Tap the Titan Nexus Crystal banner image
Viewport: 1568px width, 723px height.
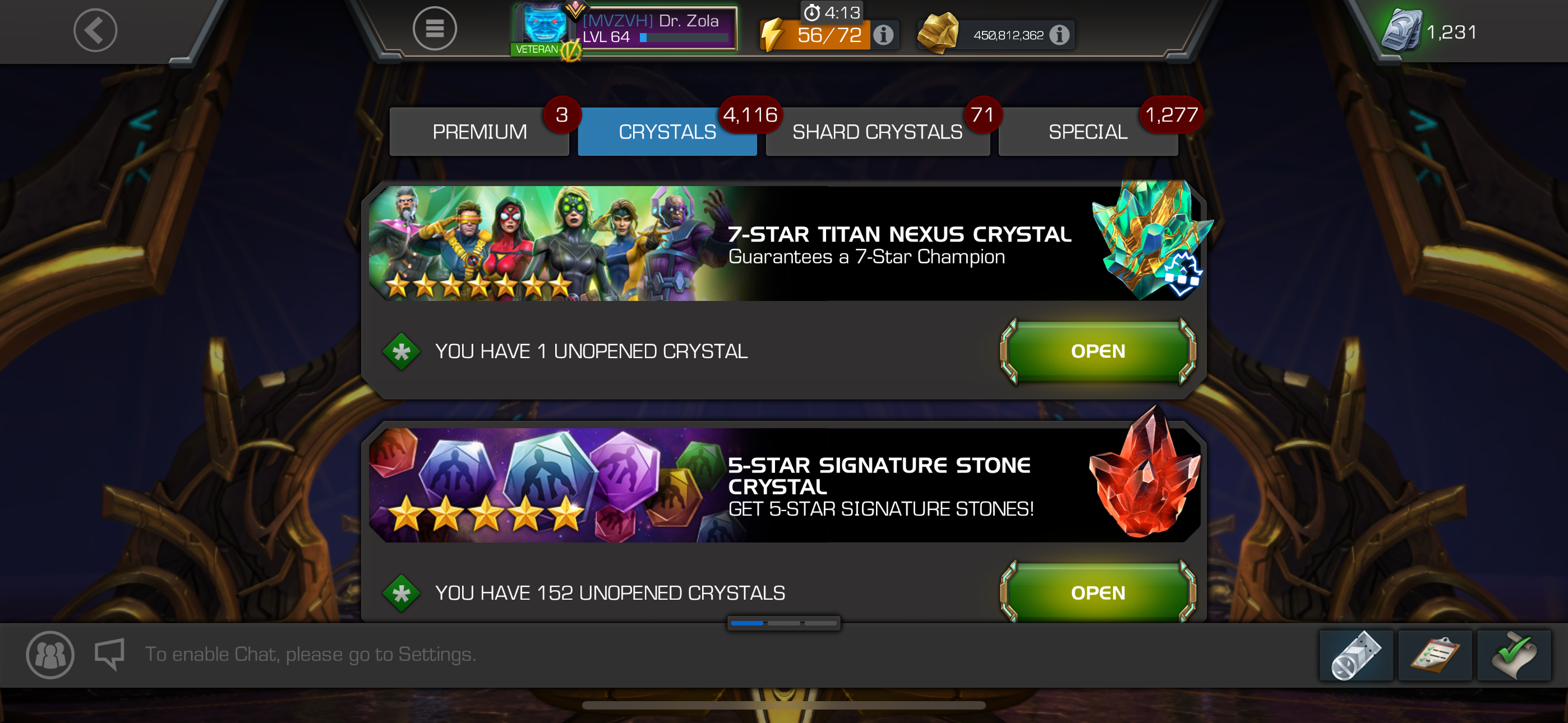click(784, 243)
